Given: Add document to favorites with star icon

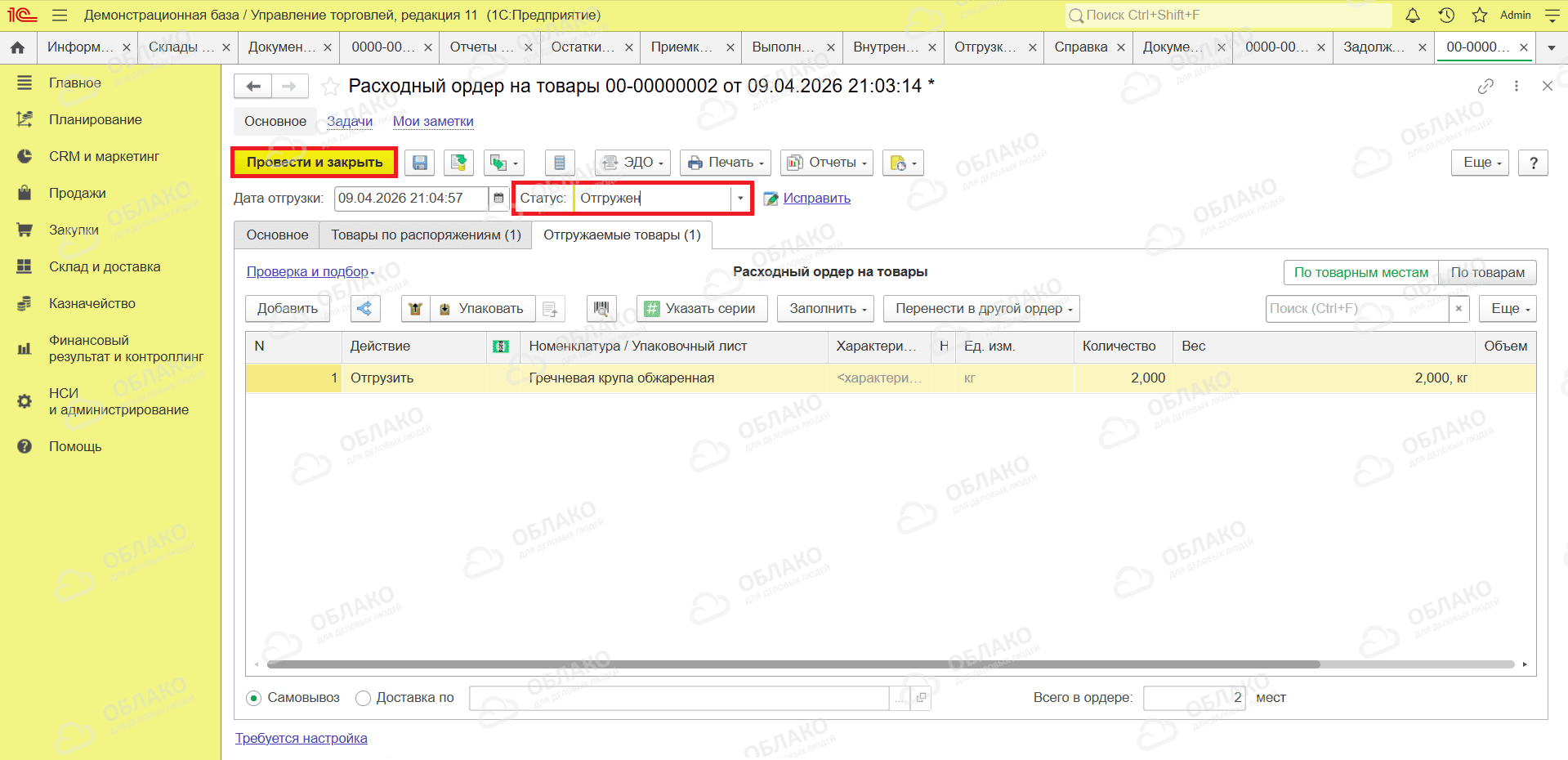Looking at the screenshot, I should click(330, 87).
